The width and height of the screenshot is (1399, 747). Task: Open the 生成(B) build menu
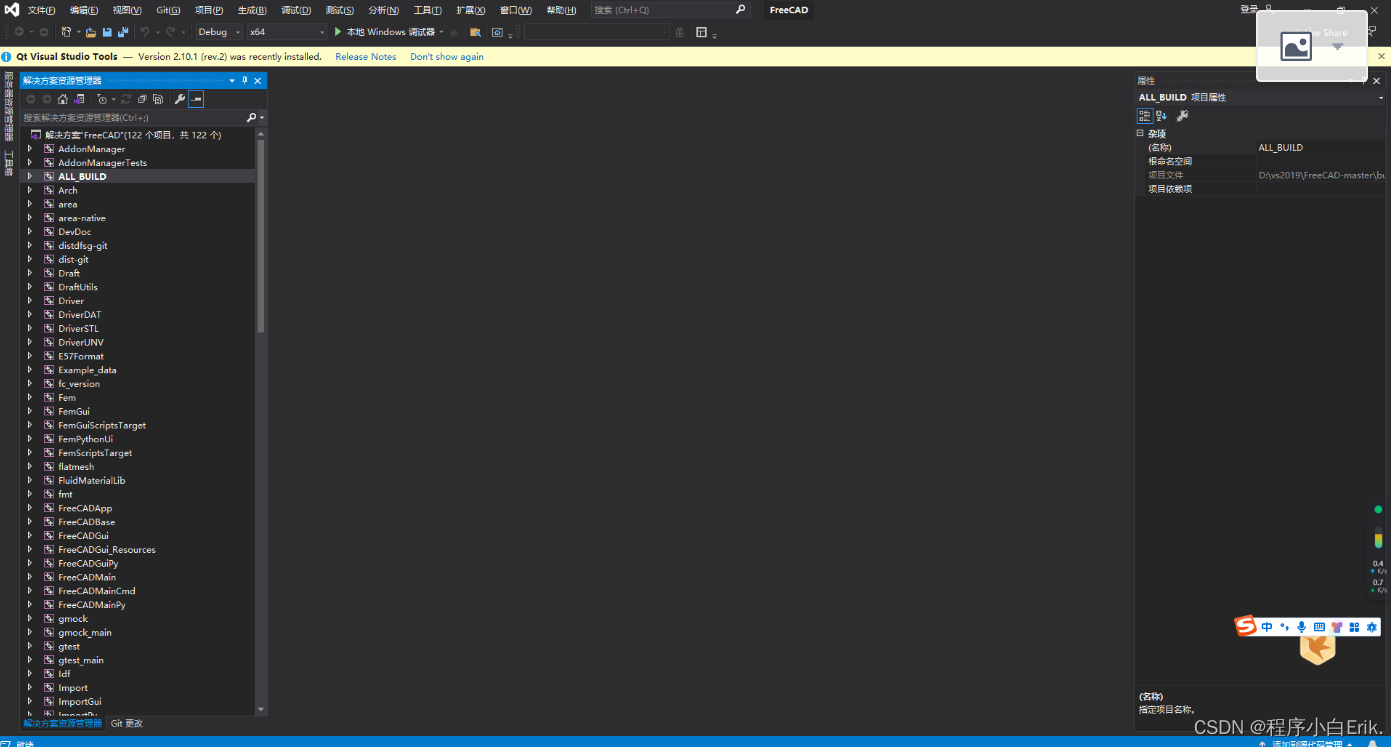pyautogui.click(x=252, y=10)
